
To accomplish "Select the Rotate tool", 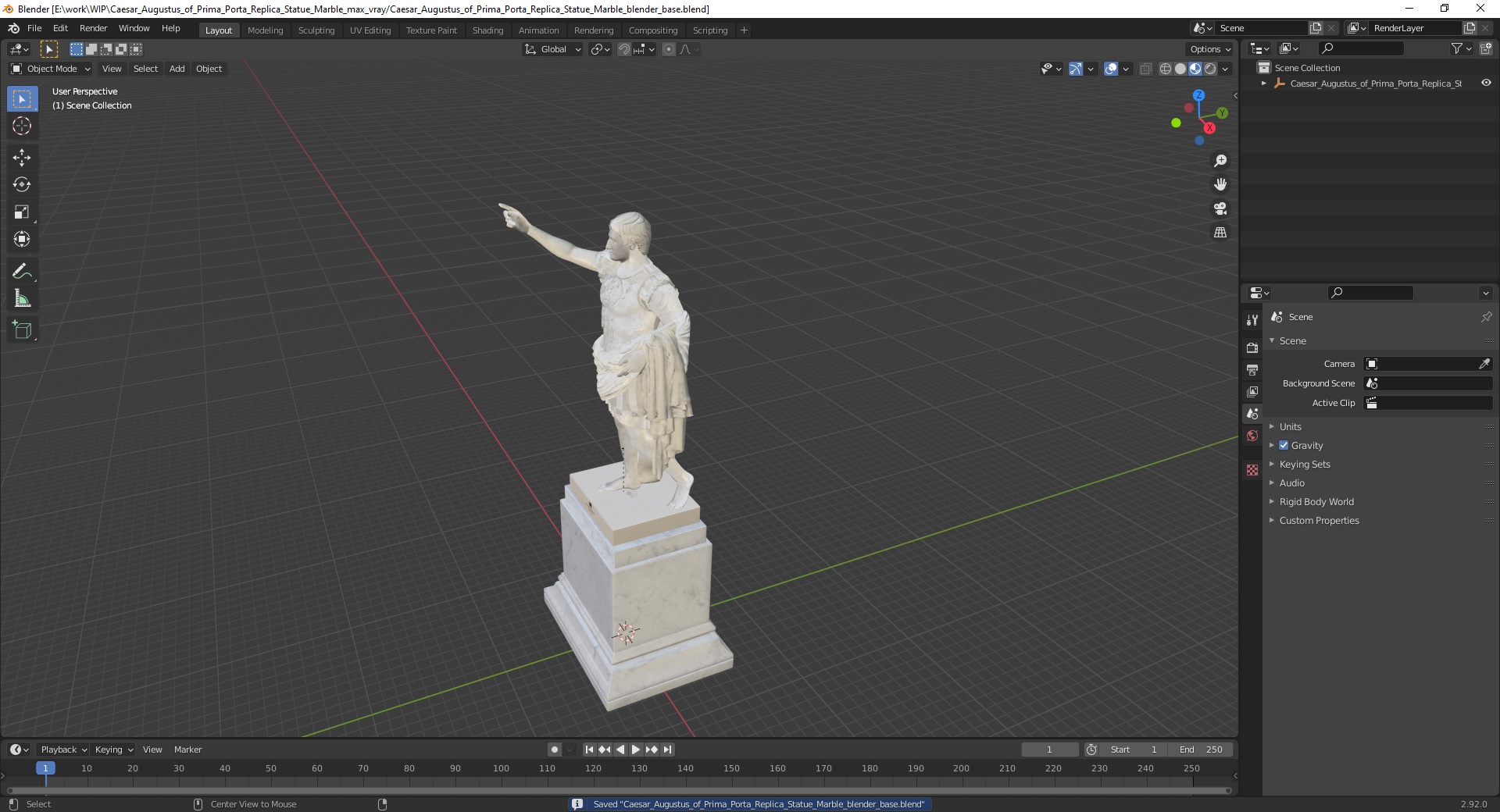I will point(22,185).
